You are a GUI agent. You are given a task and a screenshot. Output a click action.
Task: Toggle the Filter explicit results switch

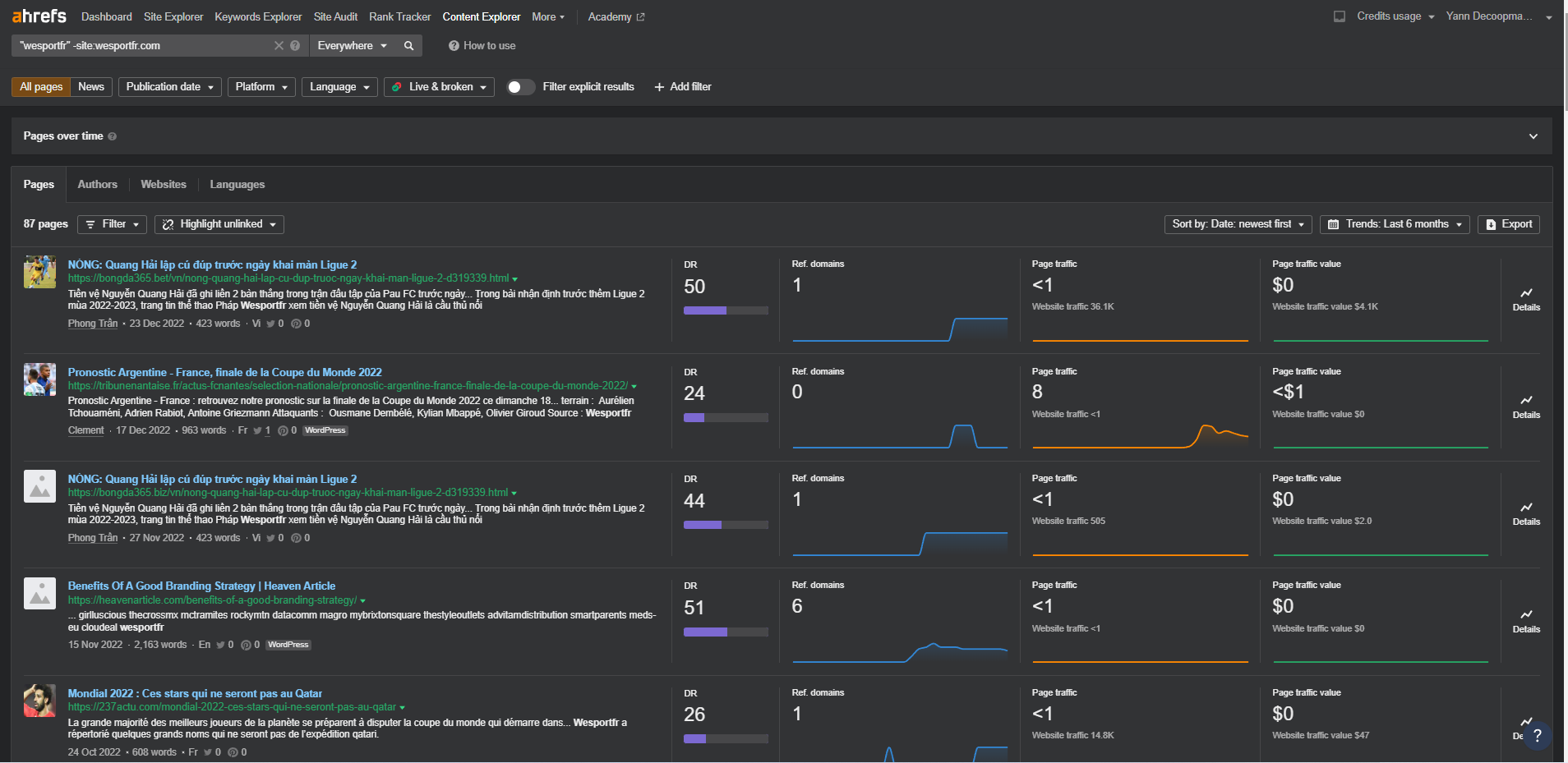[519, 87]
